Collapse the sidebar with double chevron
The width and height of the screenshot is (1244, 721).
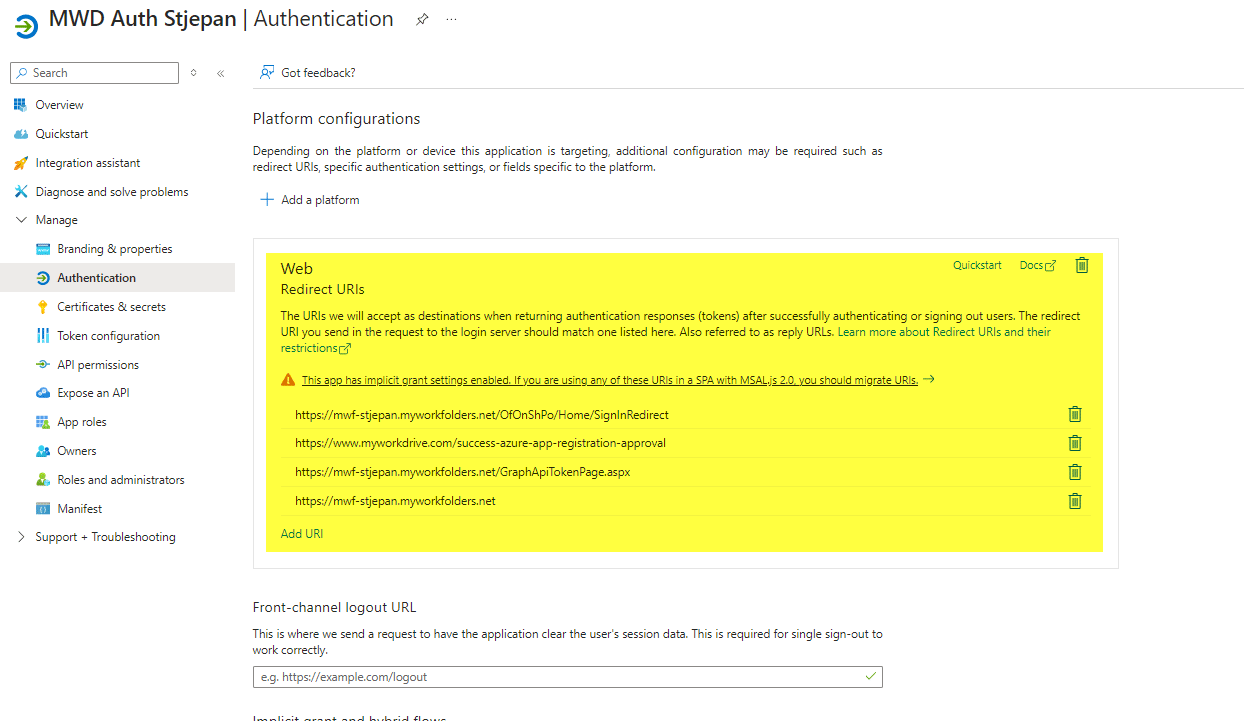[220, 73]
